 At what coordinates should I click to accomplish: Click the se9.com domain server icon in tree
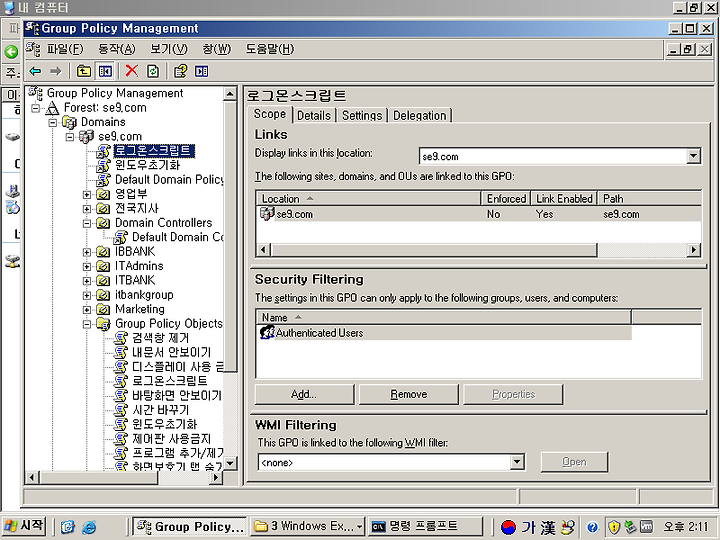click(x=86, y=136)
